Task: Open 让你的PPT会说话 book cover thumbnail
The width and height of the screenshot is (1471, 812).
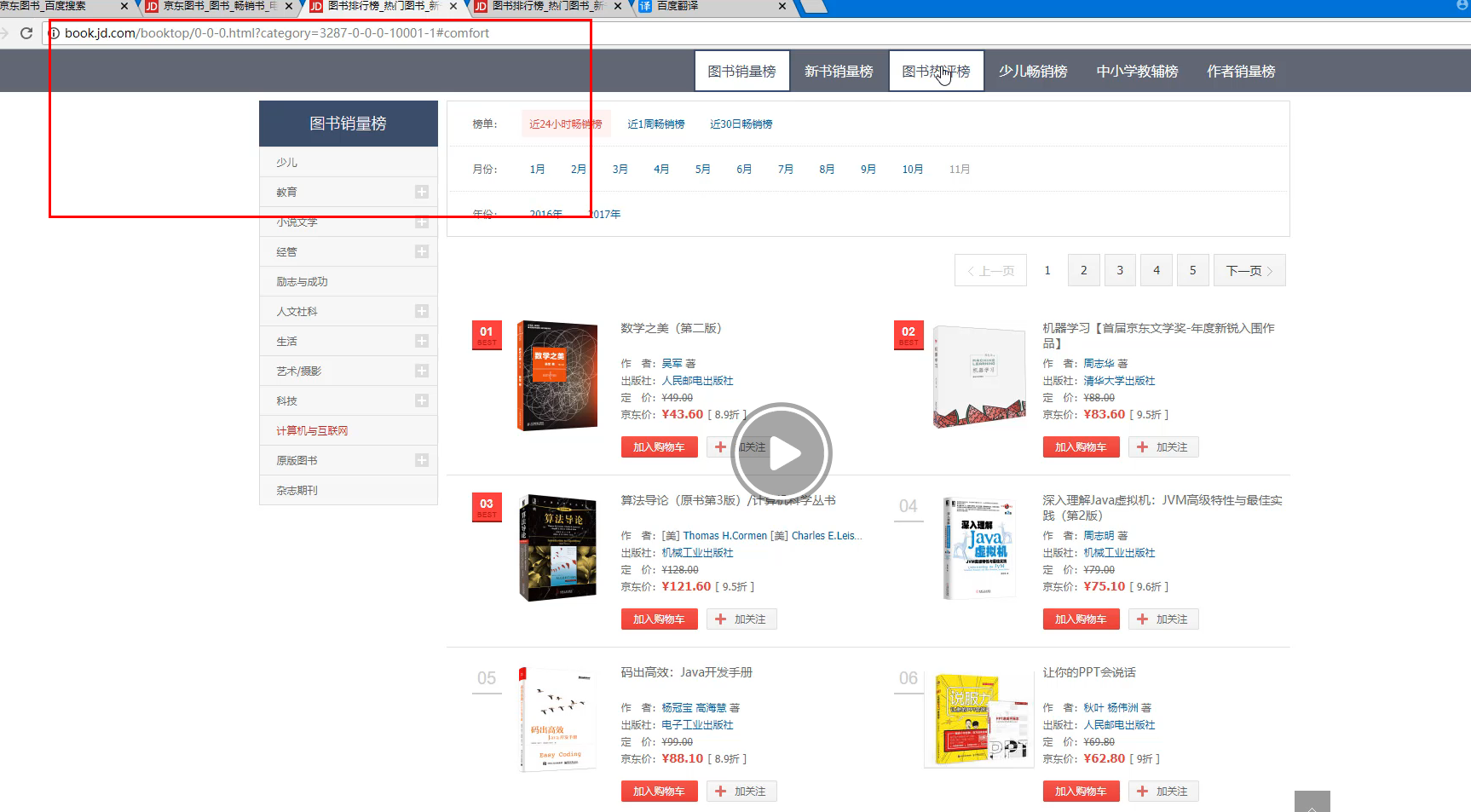Action: (979, 720)
